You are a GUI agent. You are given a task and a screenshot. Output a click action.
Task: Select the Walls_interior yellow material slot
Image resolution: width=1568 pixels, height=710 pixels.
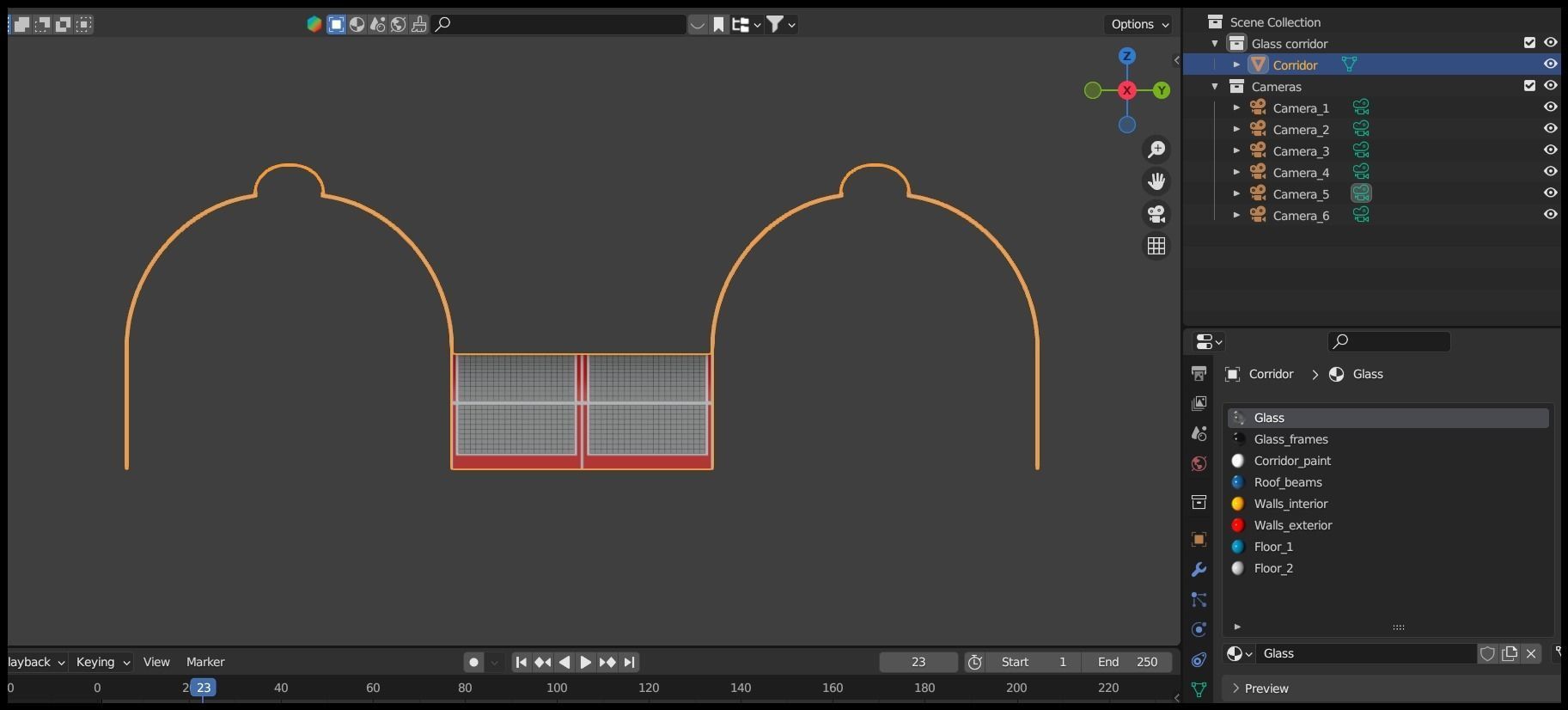[x=1388, y=504]
